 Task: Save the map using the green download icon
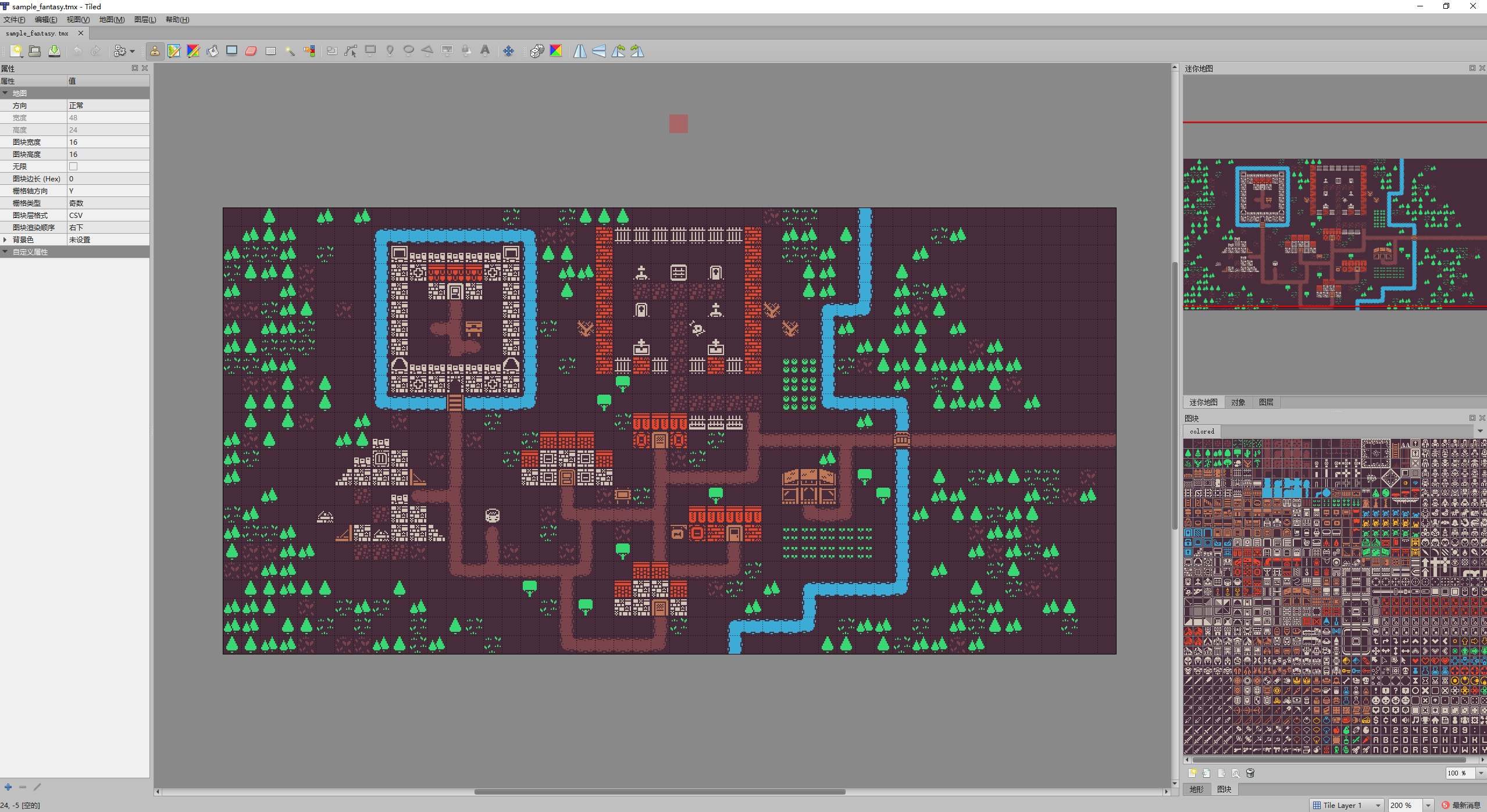point(54,51)
